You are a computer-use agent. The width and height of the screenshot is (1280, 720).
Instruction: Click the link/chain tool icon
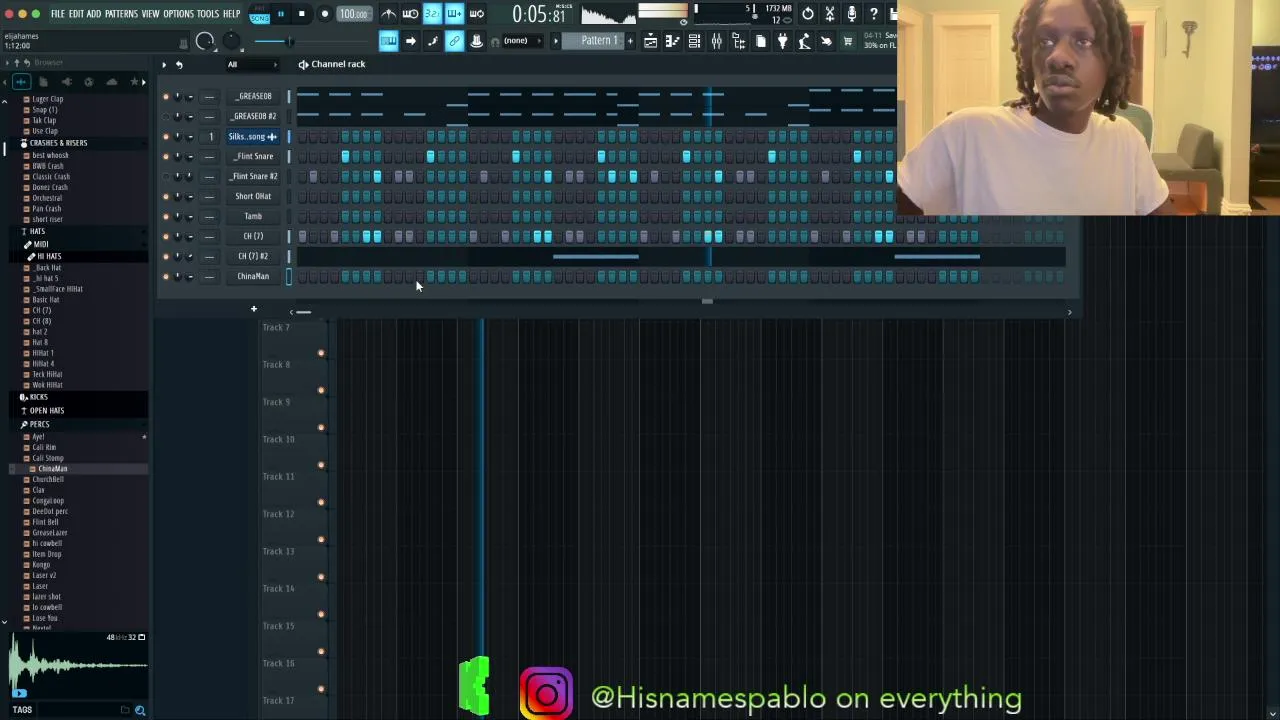point(454,41)
